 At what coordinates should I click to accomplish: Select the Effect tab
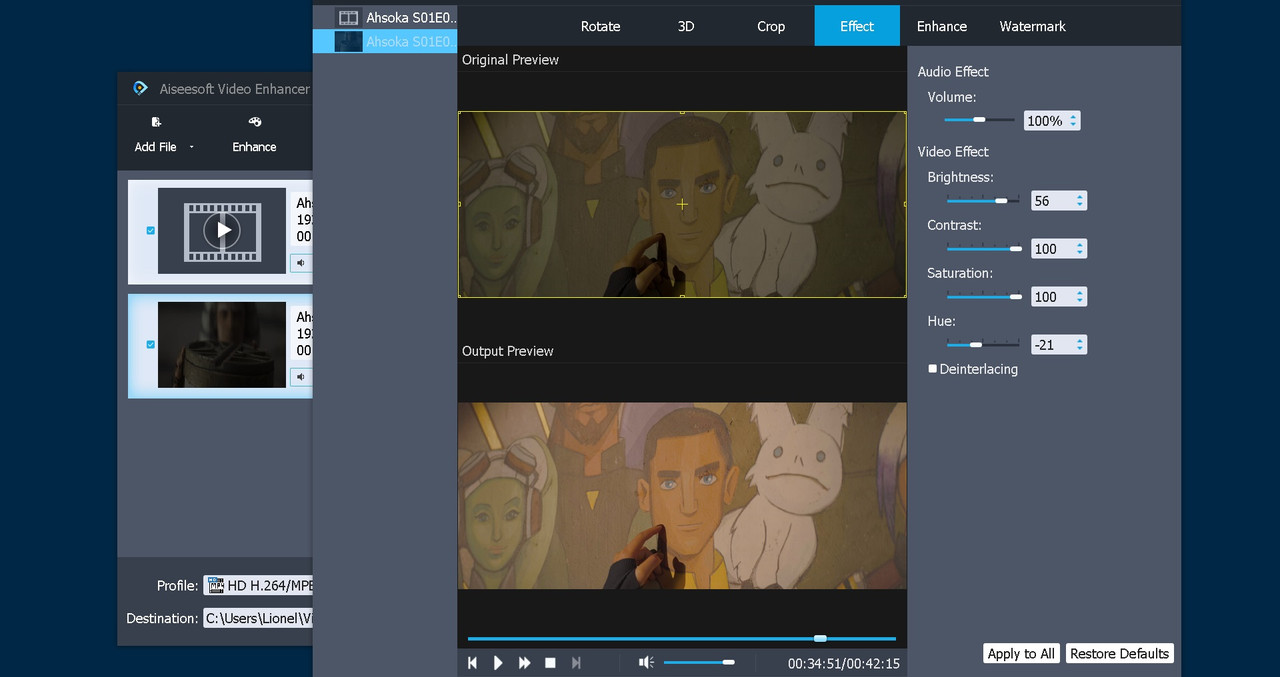(857, 26)
